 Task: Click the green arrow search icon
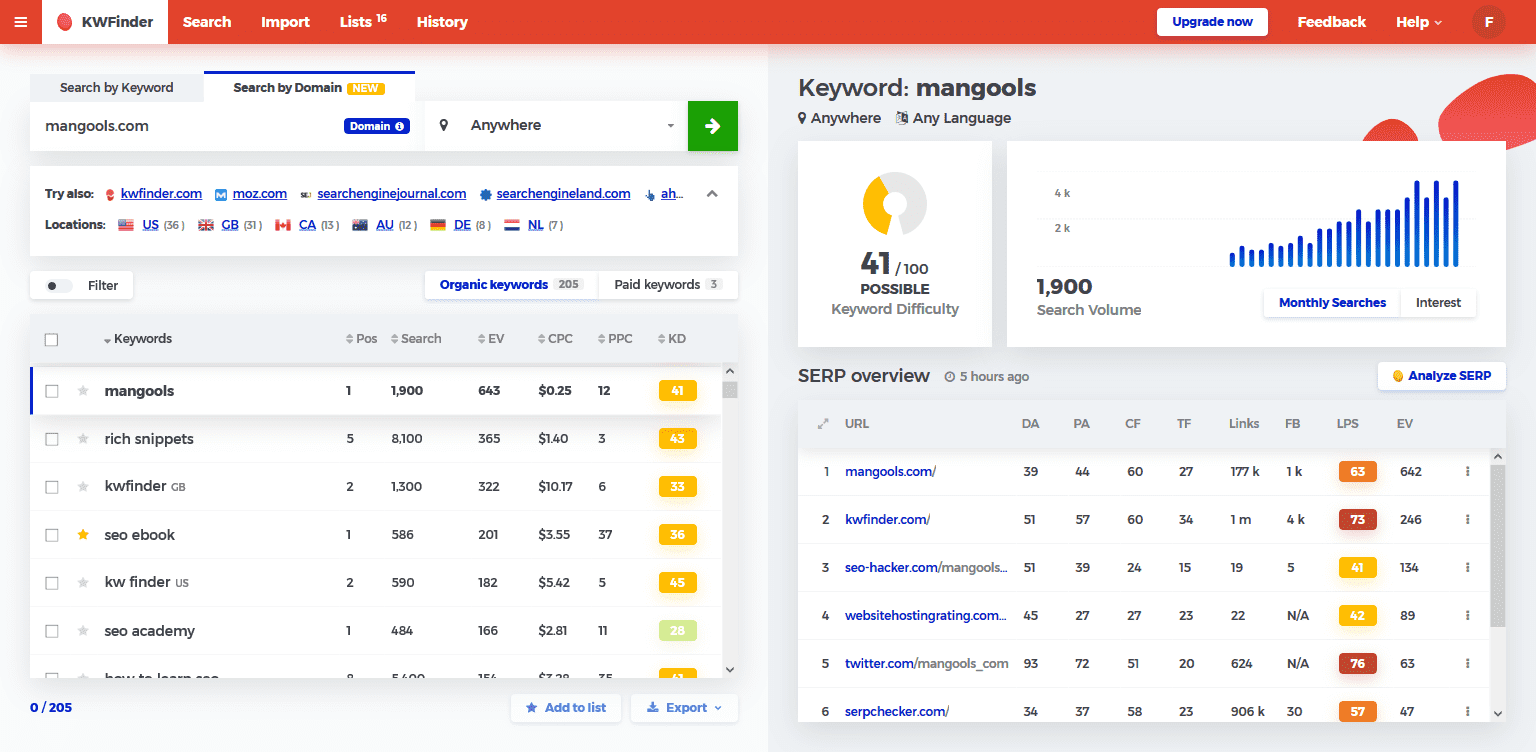pos(712,125)
